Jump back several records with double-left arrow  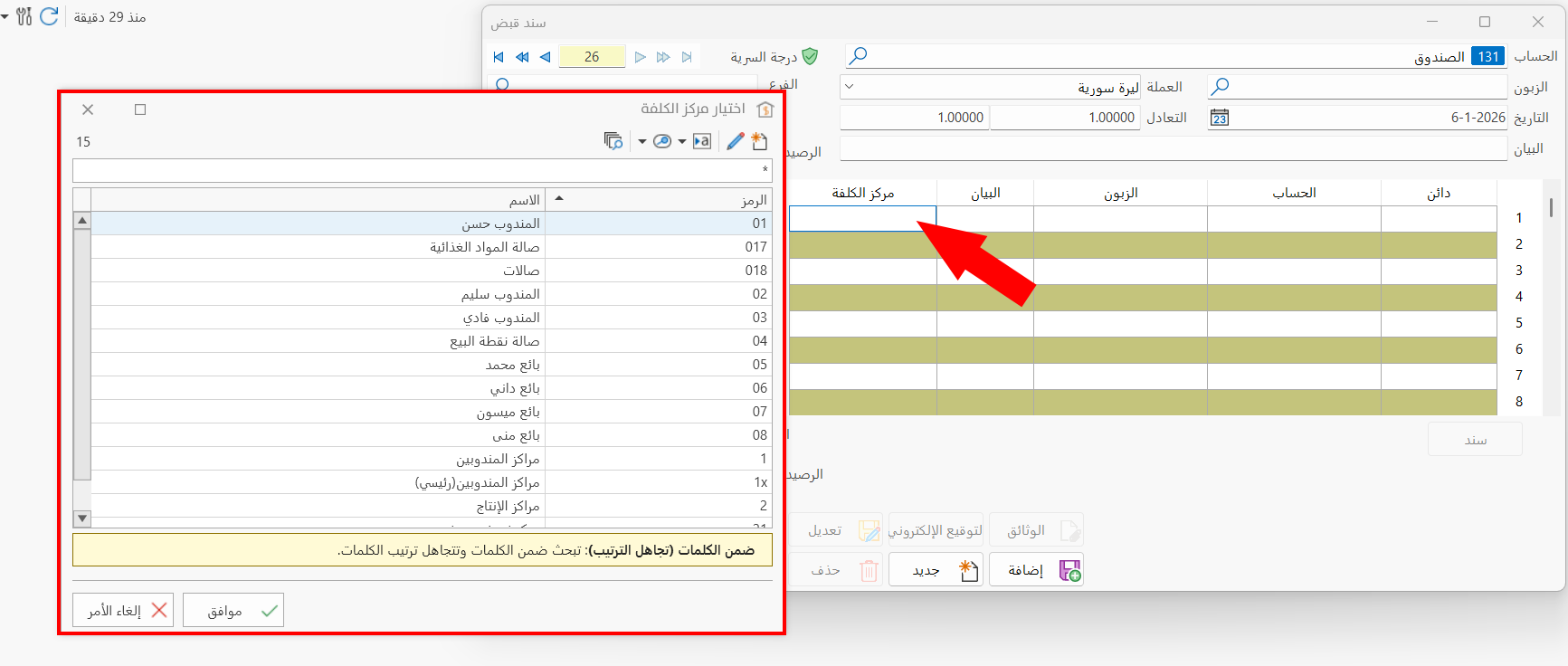click(x=522, y=57)
